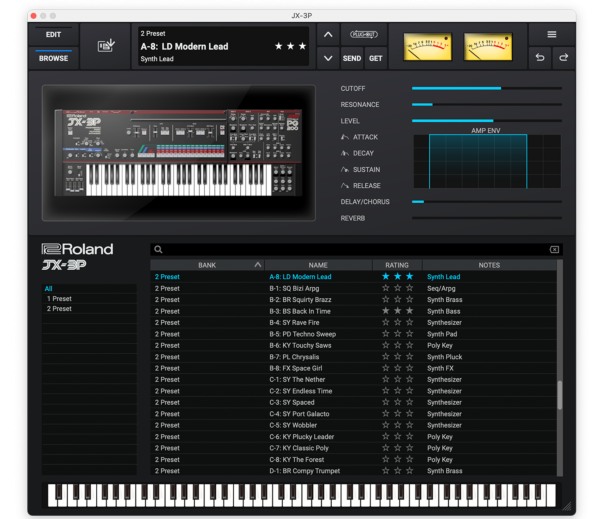The image size is (600, 519).
Task: Play a key on the bottom keyboard
Action: point(302,496)
